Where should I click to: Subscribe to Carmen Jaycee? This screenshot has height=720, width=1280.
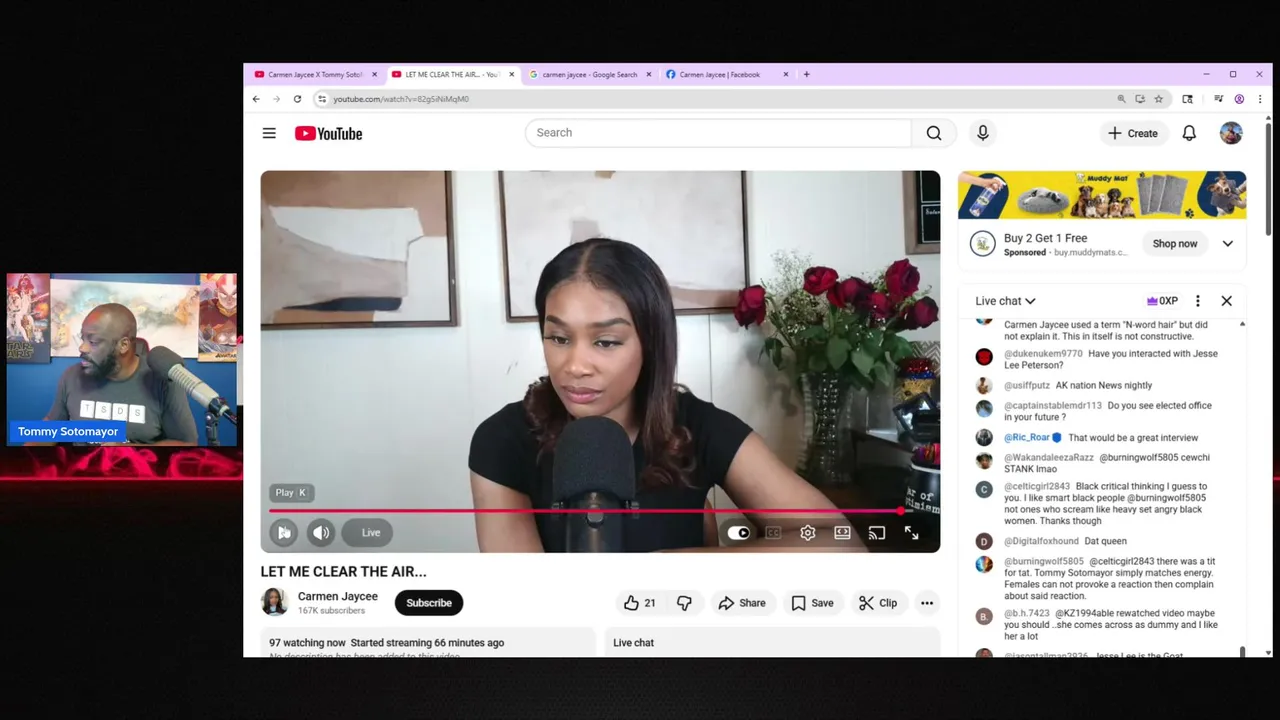click(x=429, y=603)
